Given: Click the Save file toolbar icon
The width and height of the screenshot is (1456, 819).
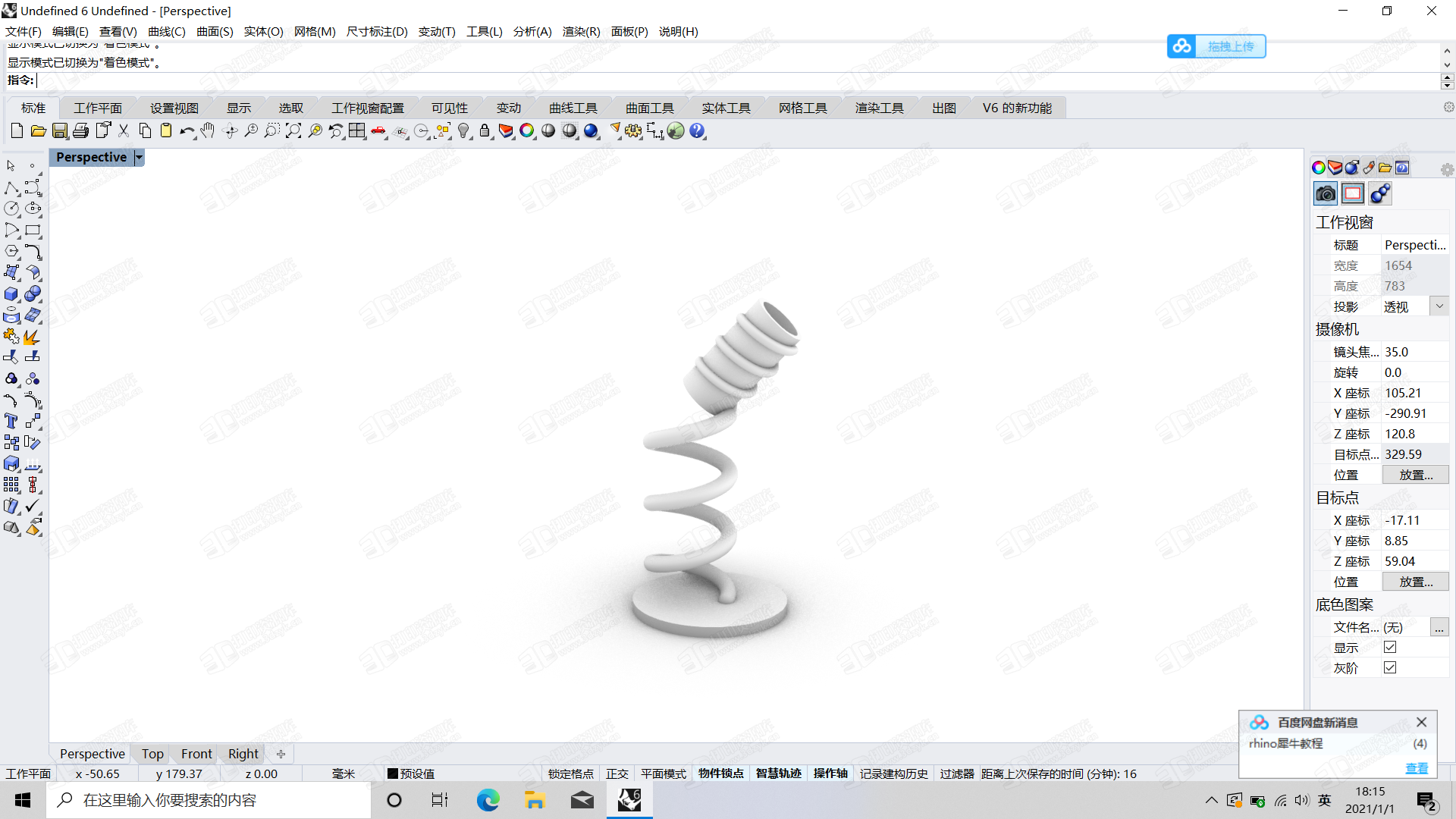Looking at the screenshot, I should coord(59,131).
